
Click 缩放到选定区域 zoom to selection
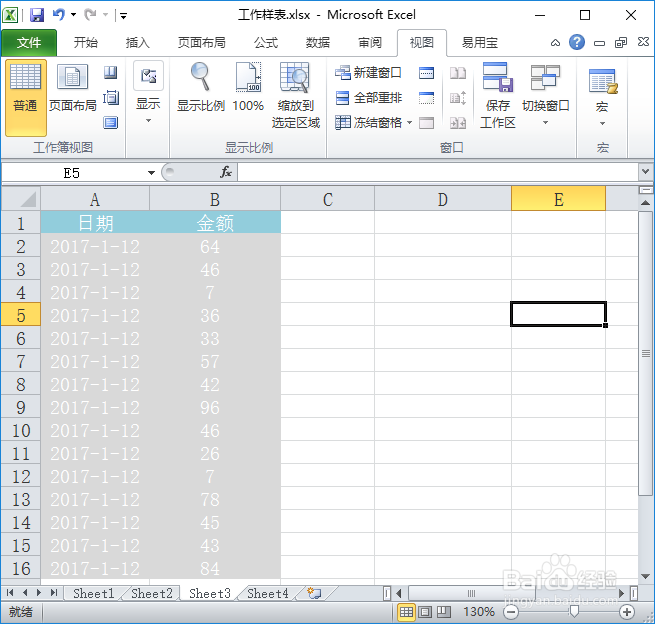pyautogui.click(x=296, y=96)
